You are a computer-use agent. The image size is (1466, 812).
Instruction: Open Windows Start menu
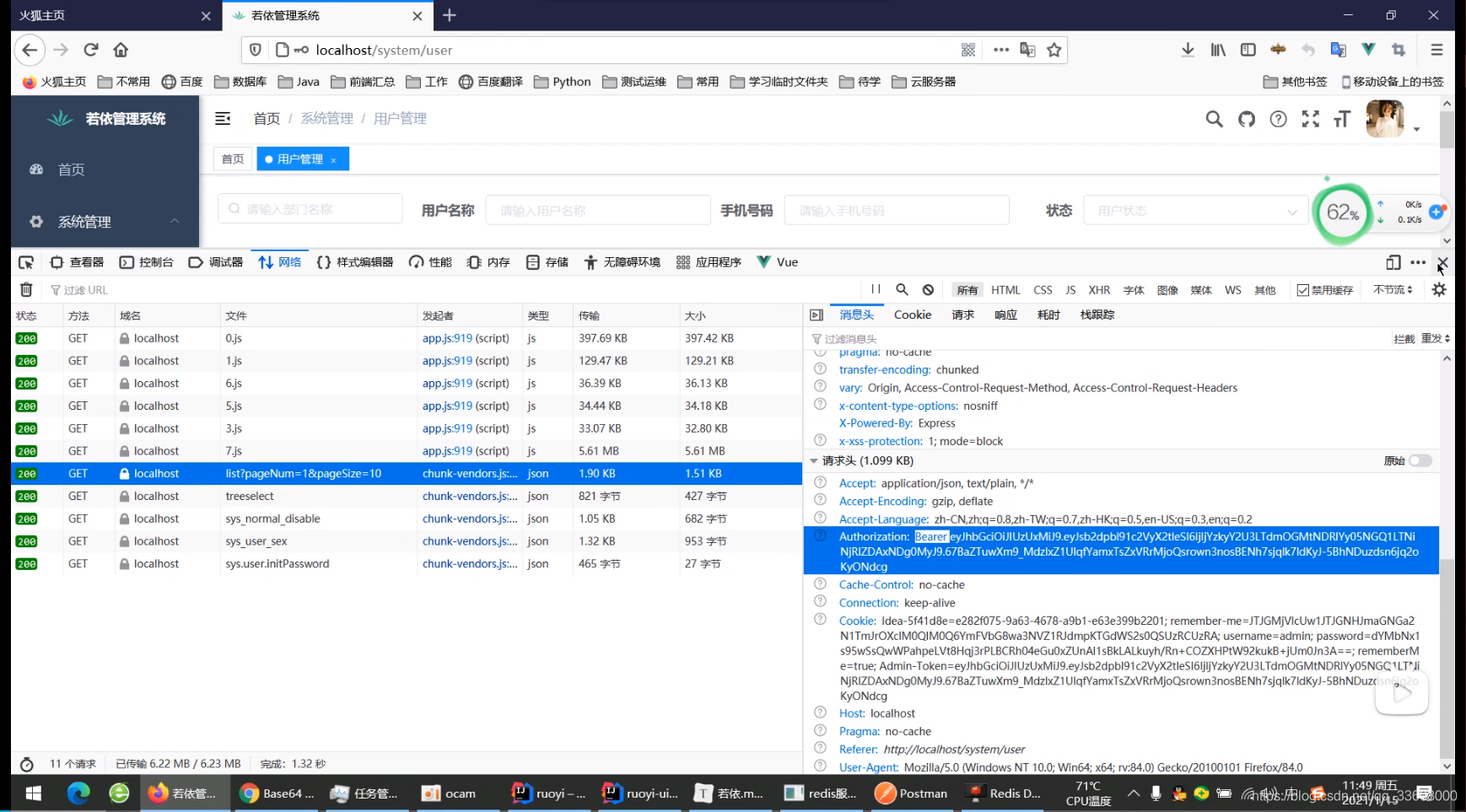pyautogui.click(x=34, y=793)
